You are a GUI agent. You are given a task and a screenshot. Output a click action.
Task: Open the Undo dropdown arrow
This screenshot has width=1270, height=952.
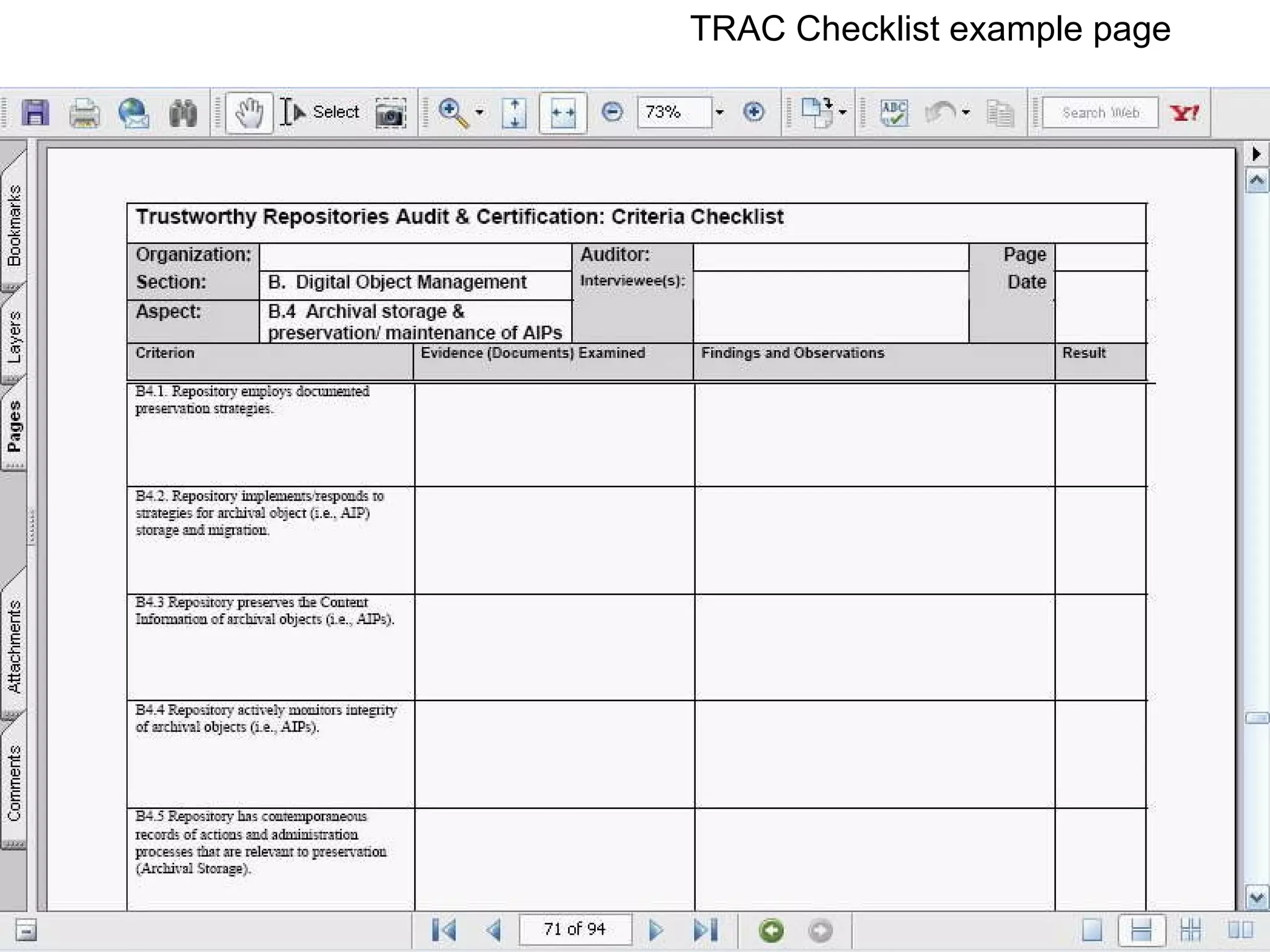pyautogui.click(x=966, y=113)
